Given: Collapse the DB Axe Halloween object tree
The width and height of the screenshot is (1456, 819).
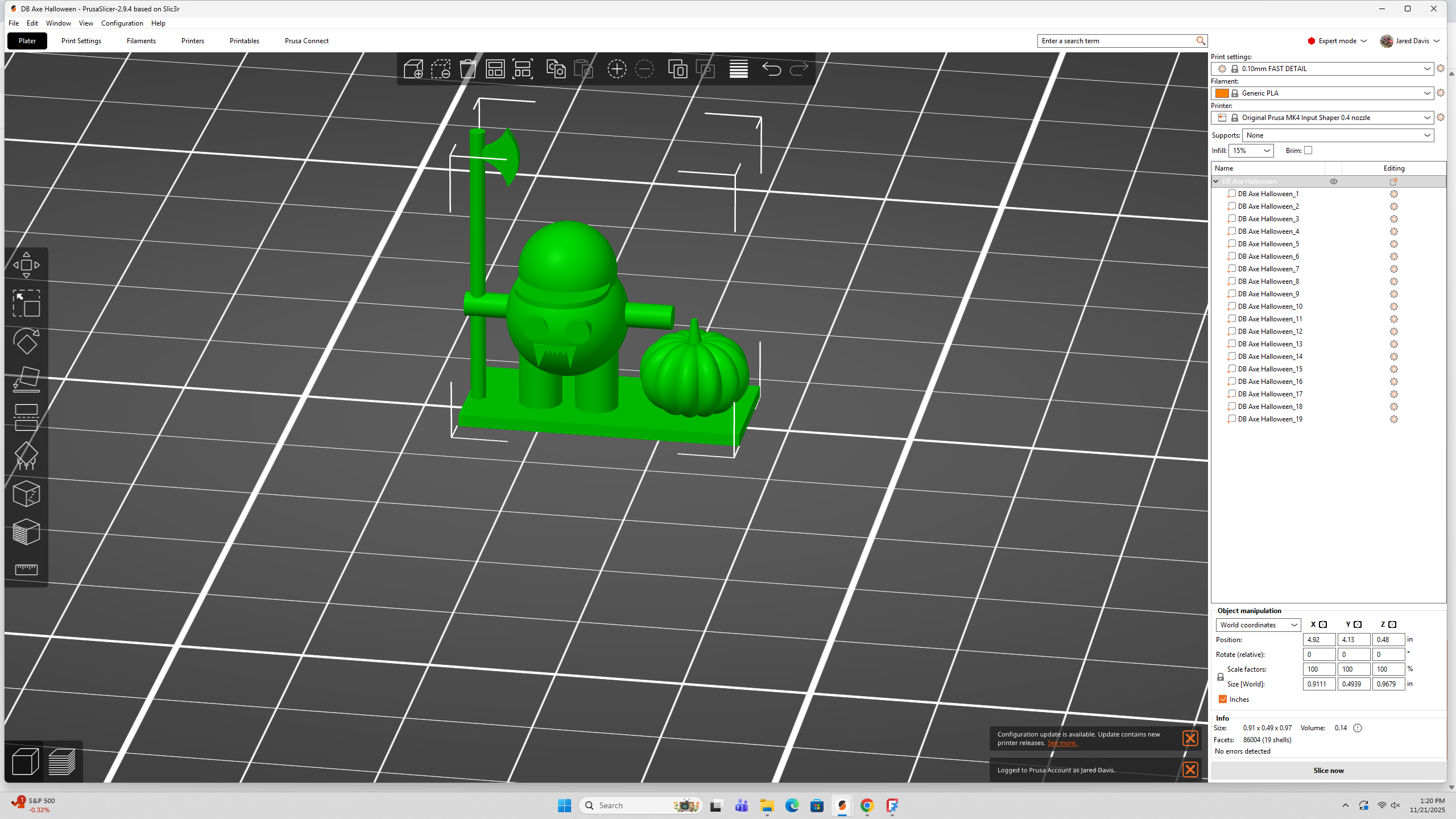Looking at the screenshot, I should pos(1217,181).
